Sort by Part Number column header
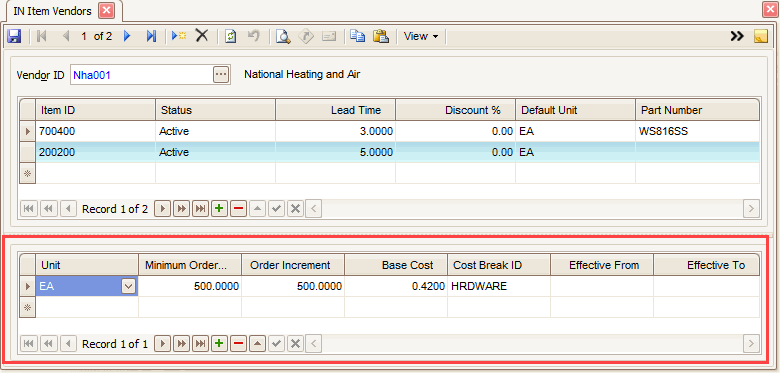780x373 pixels. [697, 110]
